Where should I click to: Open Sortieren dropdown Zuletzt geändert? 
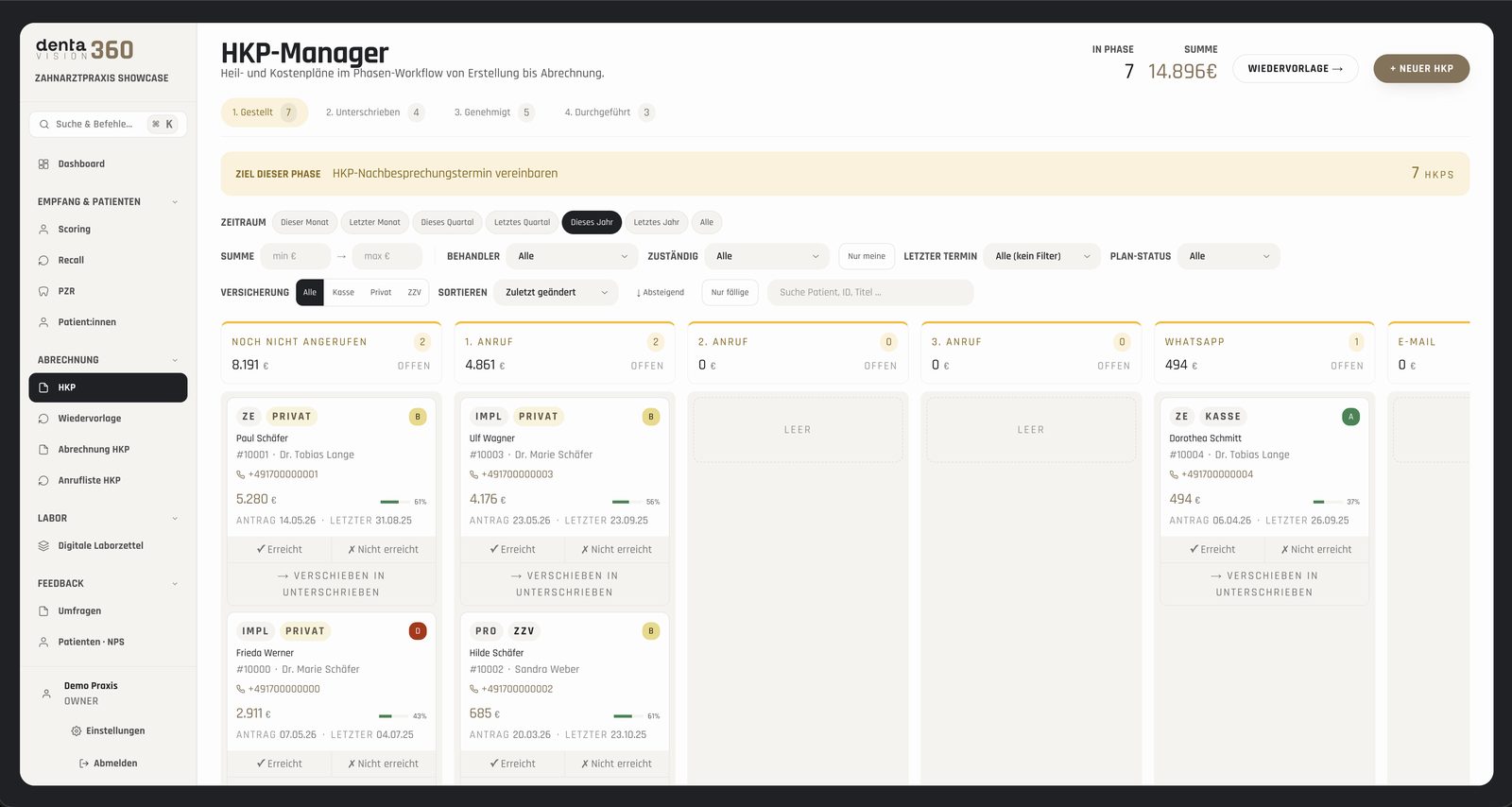(557, 293)
